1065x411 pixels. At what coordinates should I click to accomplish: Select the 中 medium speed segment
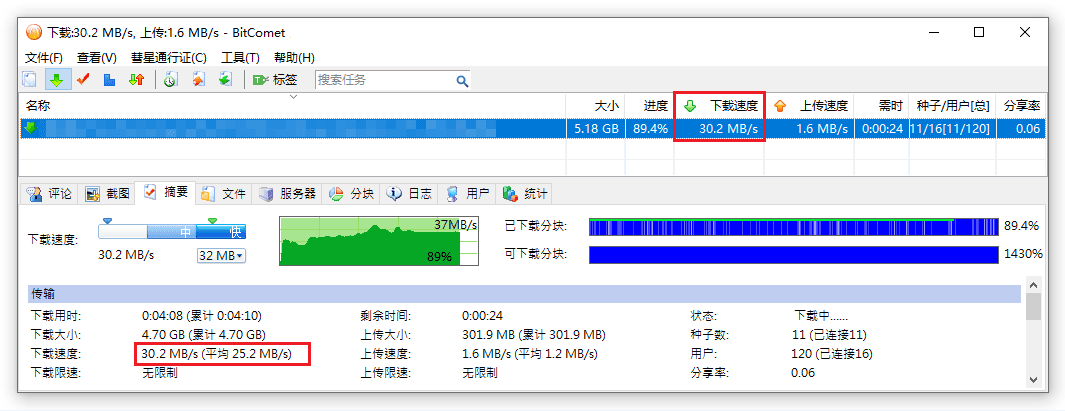[185, 232]
